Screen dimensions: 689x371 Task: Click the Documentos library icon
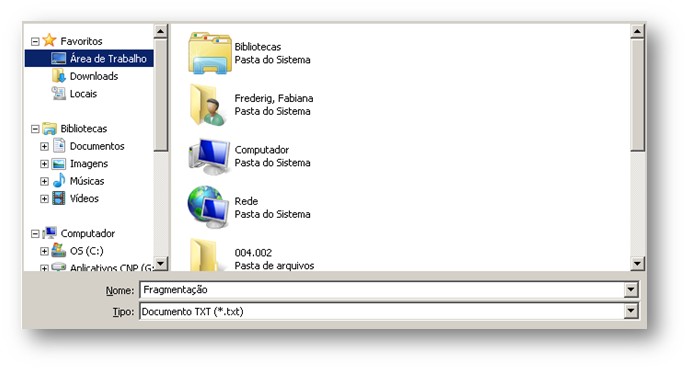59,145
